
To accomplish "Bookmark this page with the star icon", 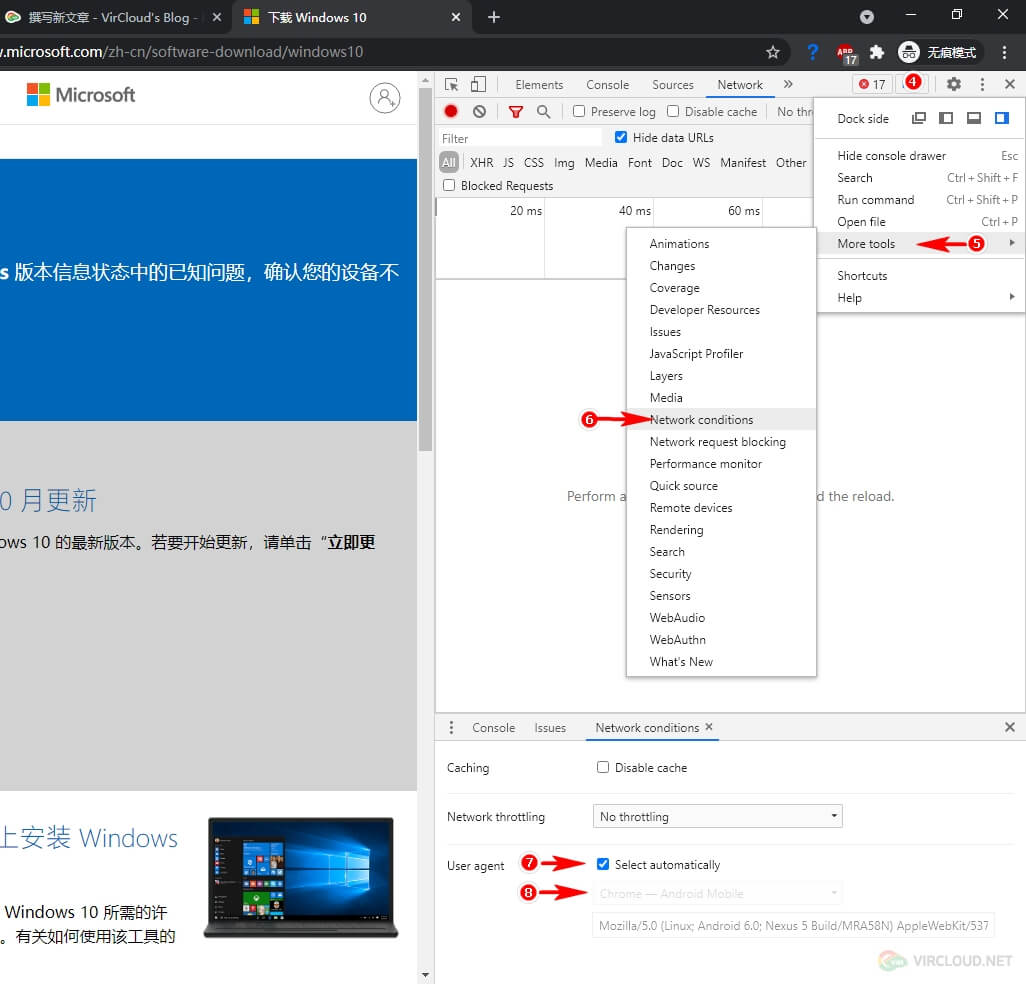I will (773, 52).
